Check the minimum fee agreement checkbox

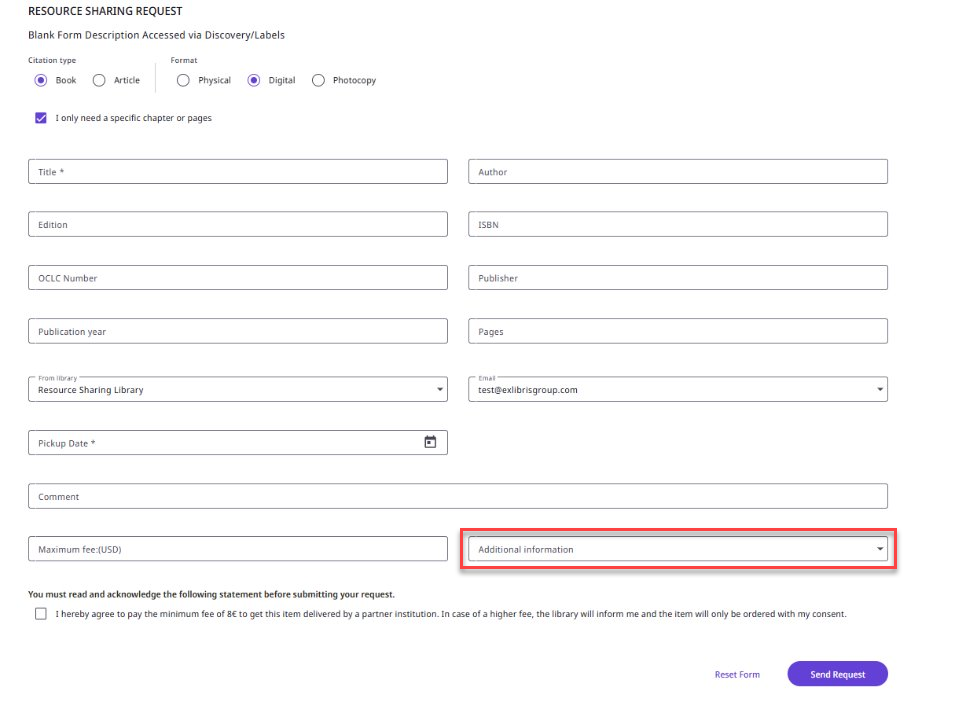coord(41,614)
